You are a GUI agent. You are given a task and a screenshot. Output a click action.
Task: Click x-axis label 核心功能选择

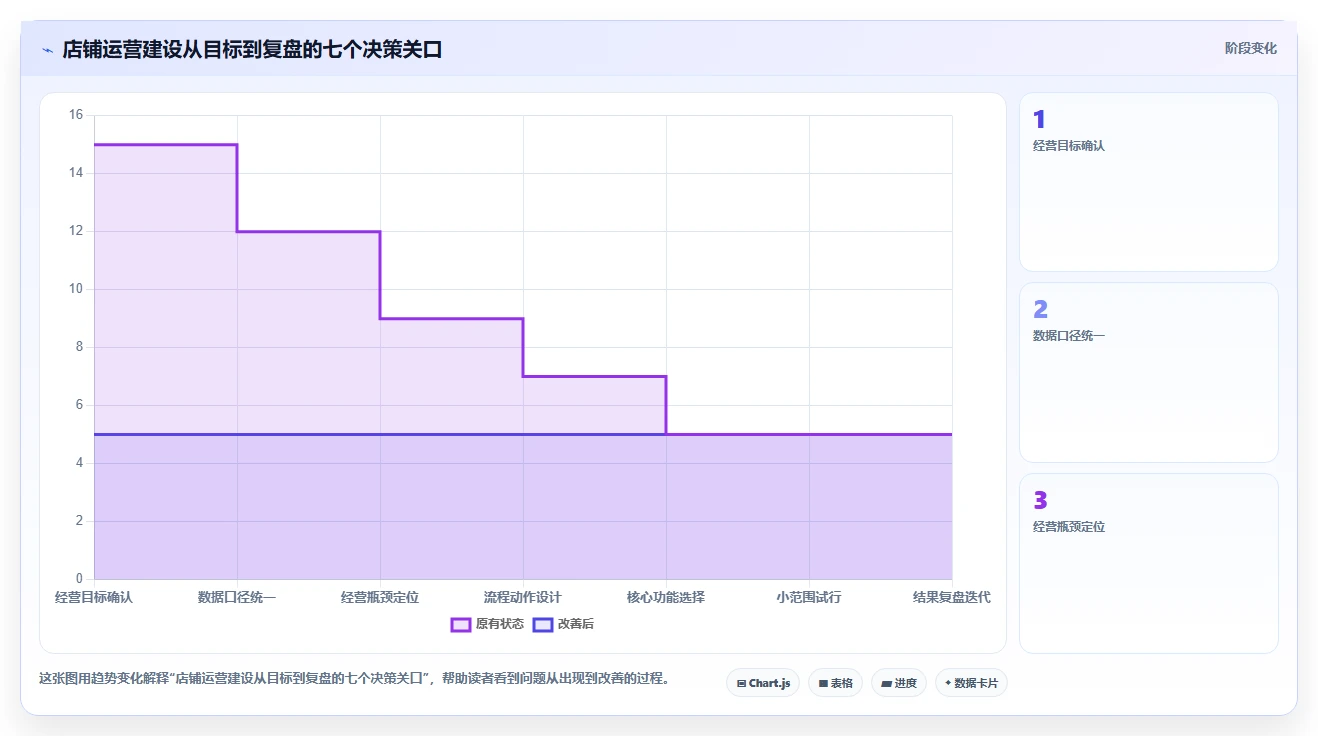tap(666, 597)
